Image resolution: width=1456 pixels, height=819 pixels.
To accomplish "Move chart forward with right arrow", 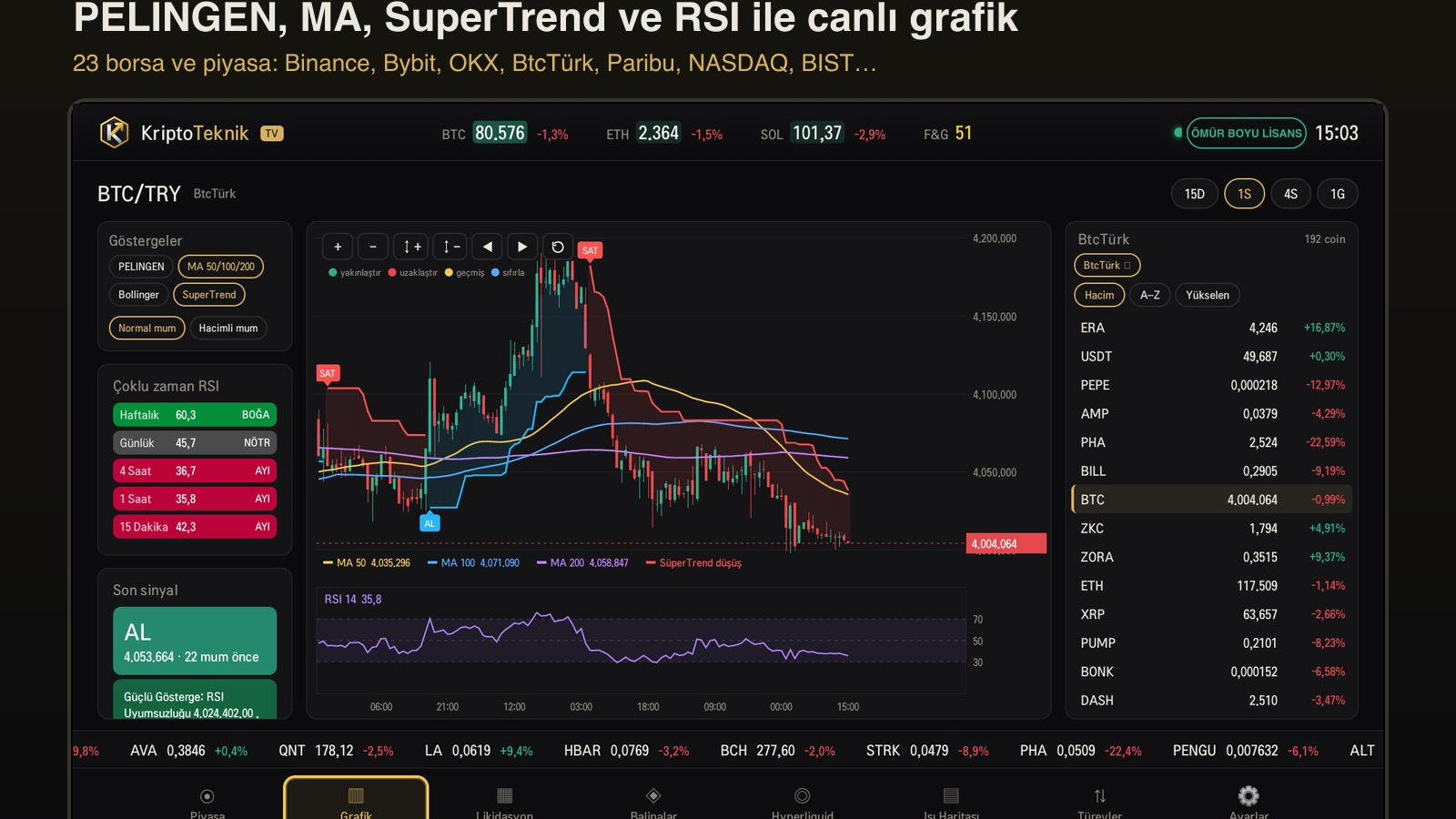I will [x=522, y=247].
